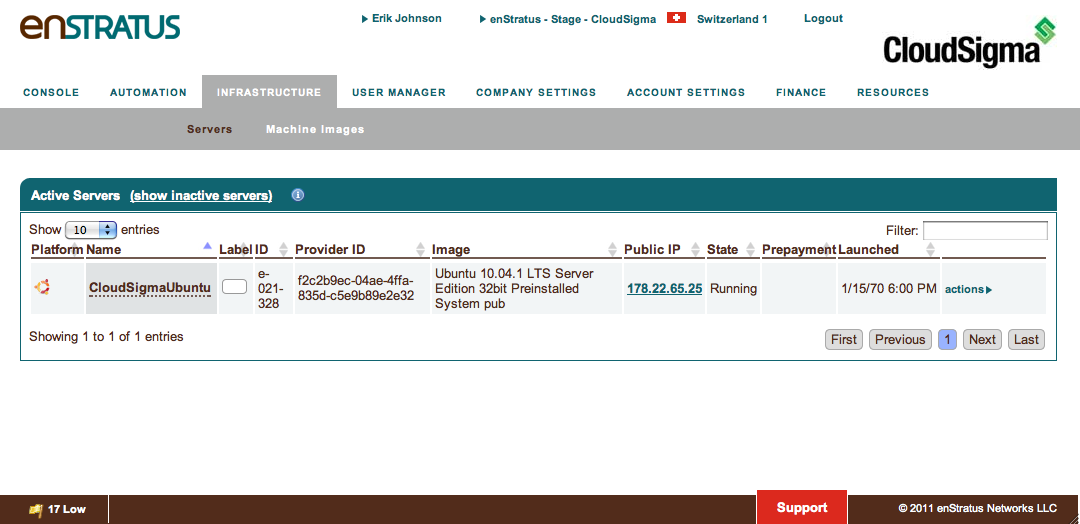
Task: Click the enStratus logo
Action: point(100,25)
